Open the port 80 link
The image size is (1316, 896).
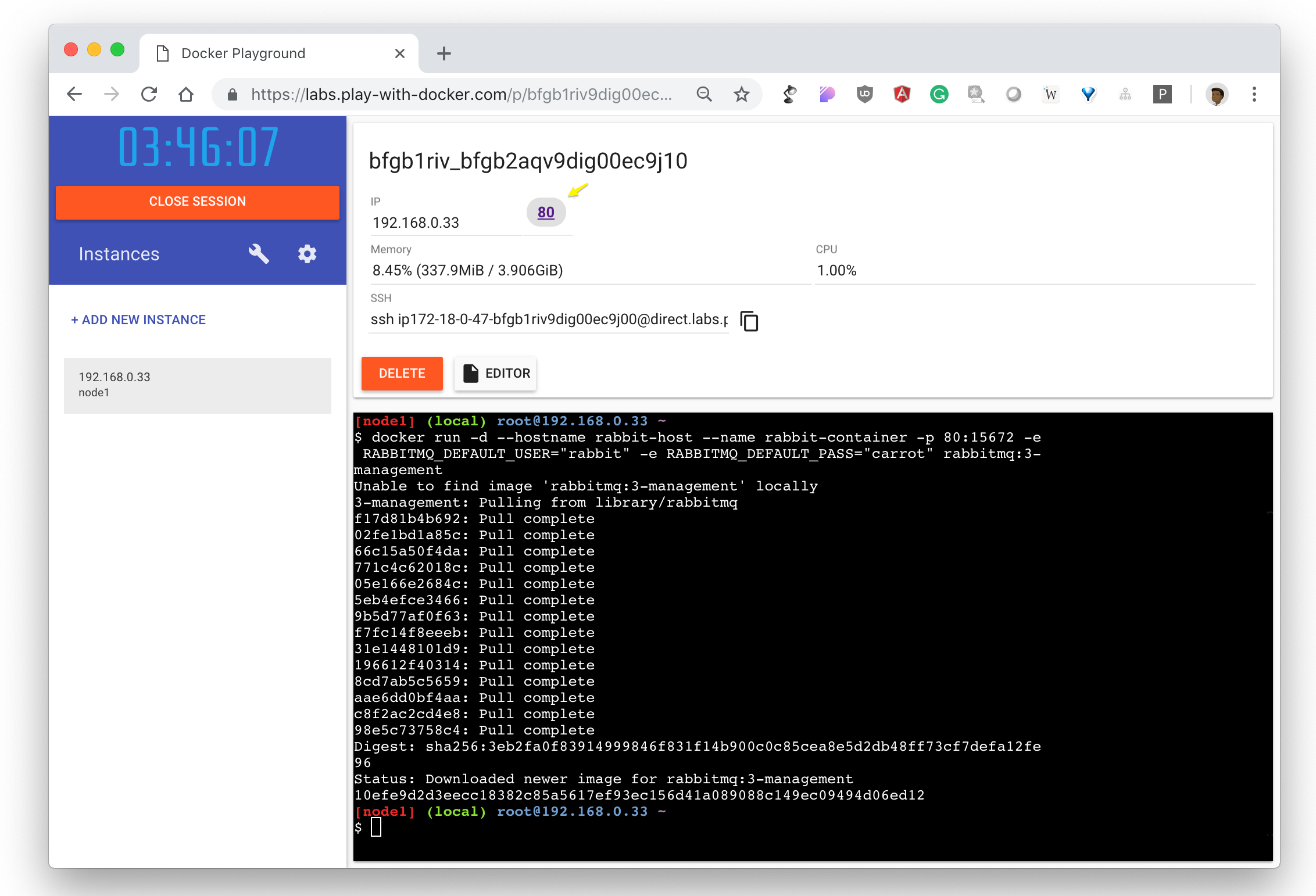546,213
